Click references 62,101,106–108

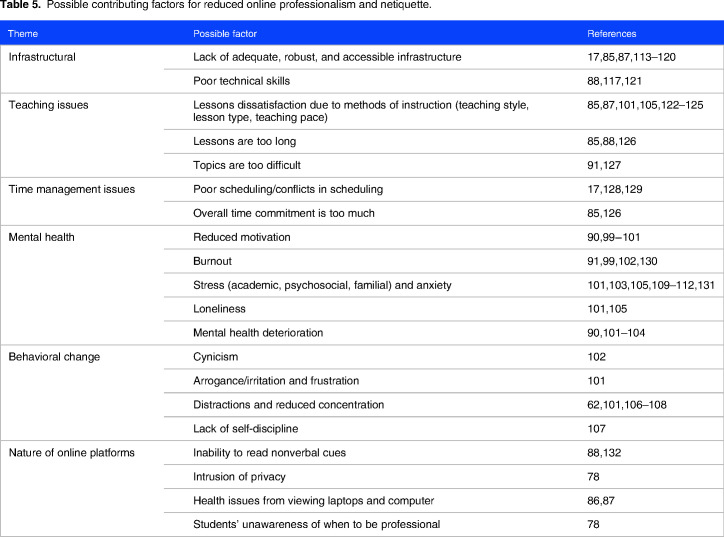pyautogui.click(x=627, y=405)
